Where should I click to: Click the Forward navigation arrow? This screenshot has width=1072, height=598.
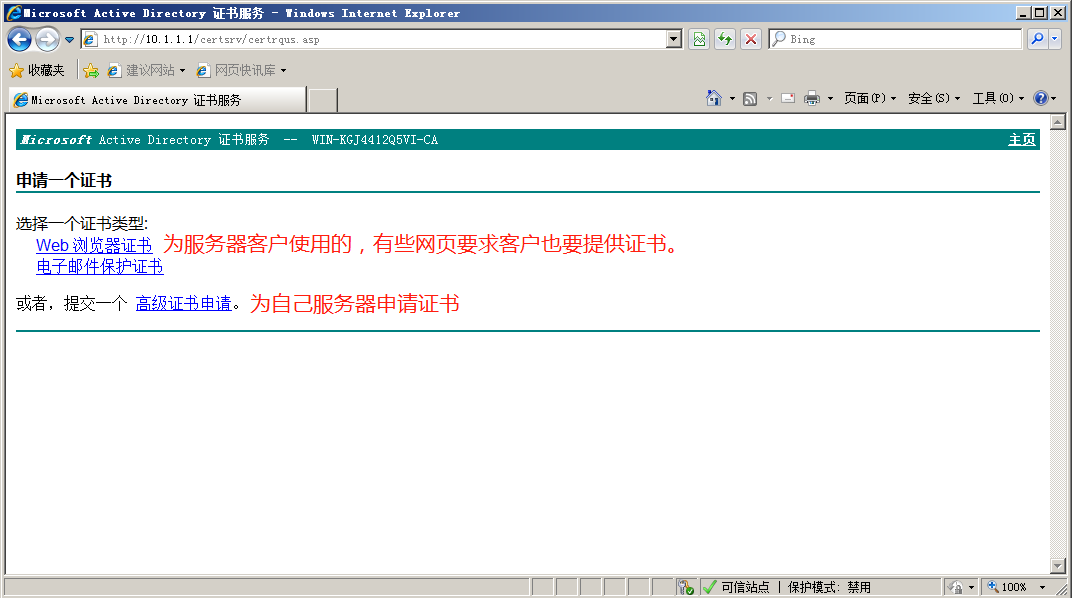(47, 40)
